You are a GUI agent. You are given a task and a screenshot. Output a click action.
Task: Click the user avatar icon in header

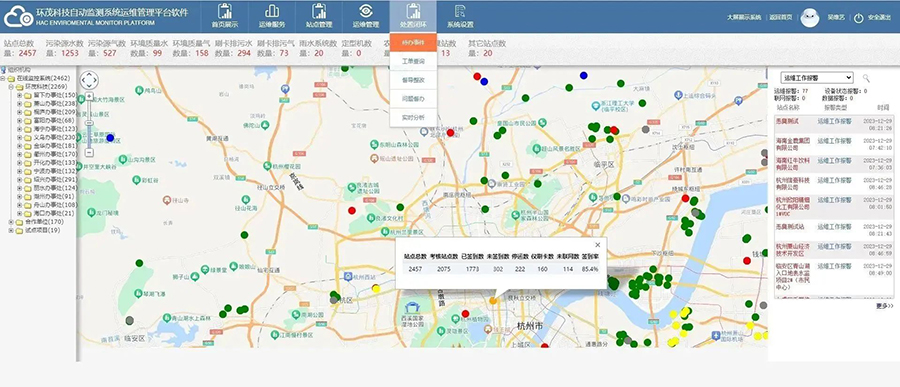point(810,18)
